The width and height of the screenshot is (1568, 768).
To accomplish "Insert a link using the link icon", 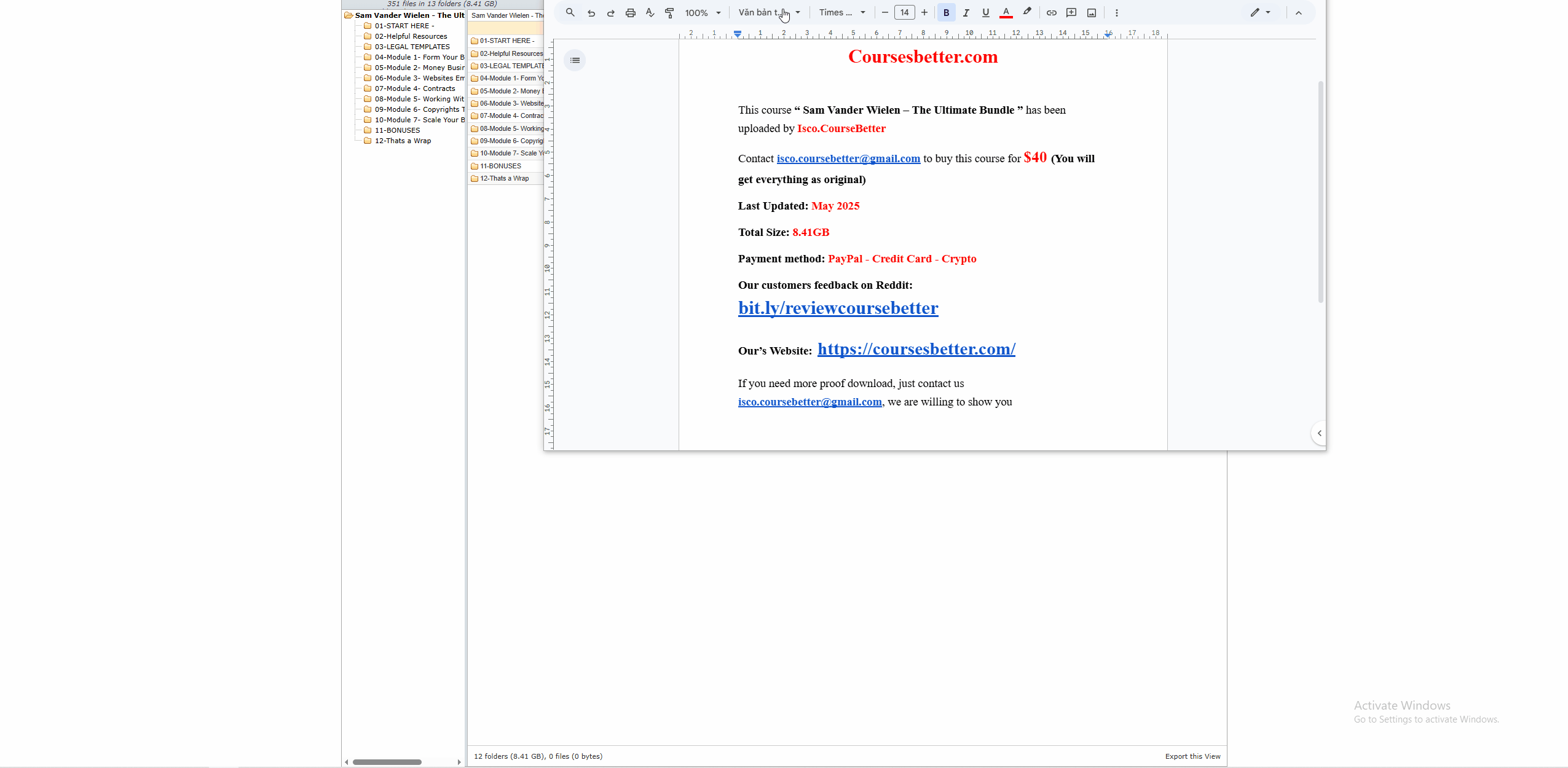I will click(x=1052, y=12).
